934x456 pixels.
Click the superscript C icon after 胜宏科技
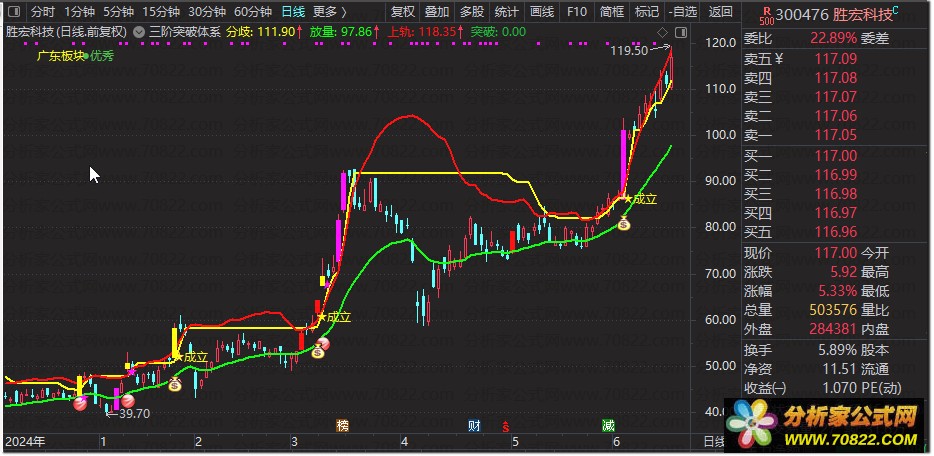click(x=896, y=8)
